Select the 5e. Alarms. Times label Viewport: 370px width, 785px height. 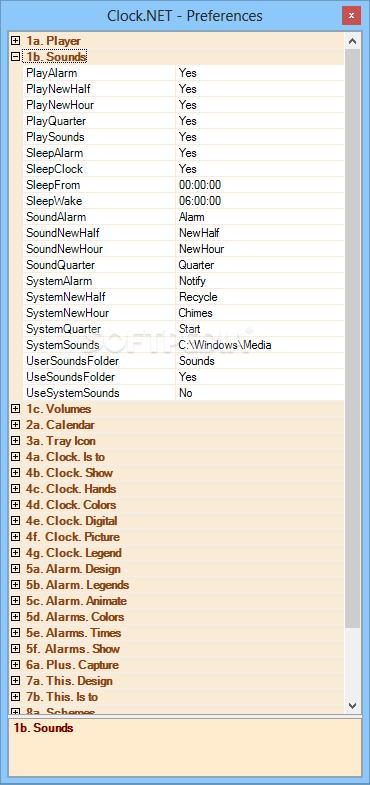[x=74, y=633]
